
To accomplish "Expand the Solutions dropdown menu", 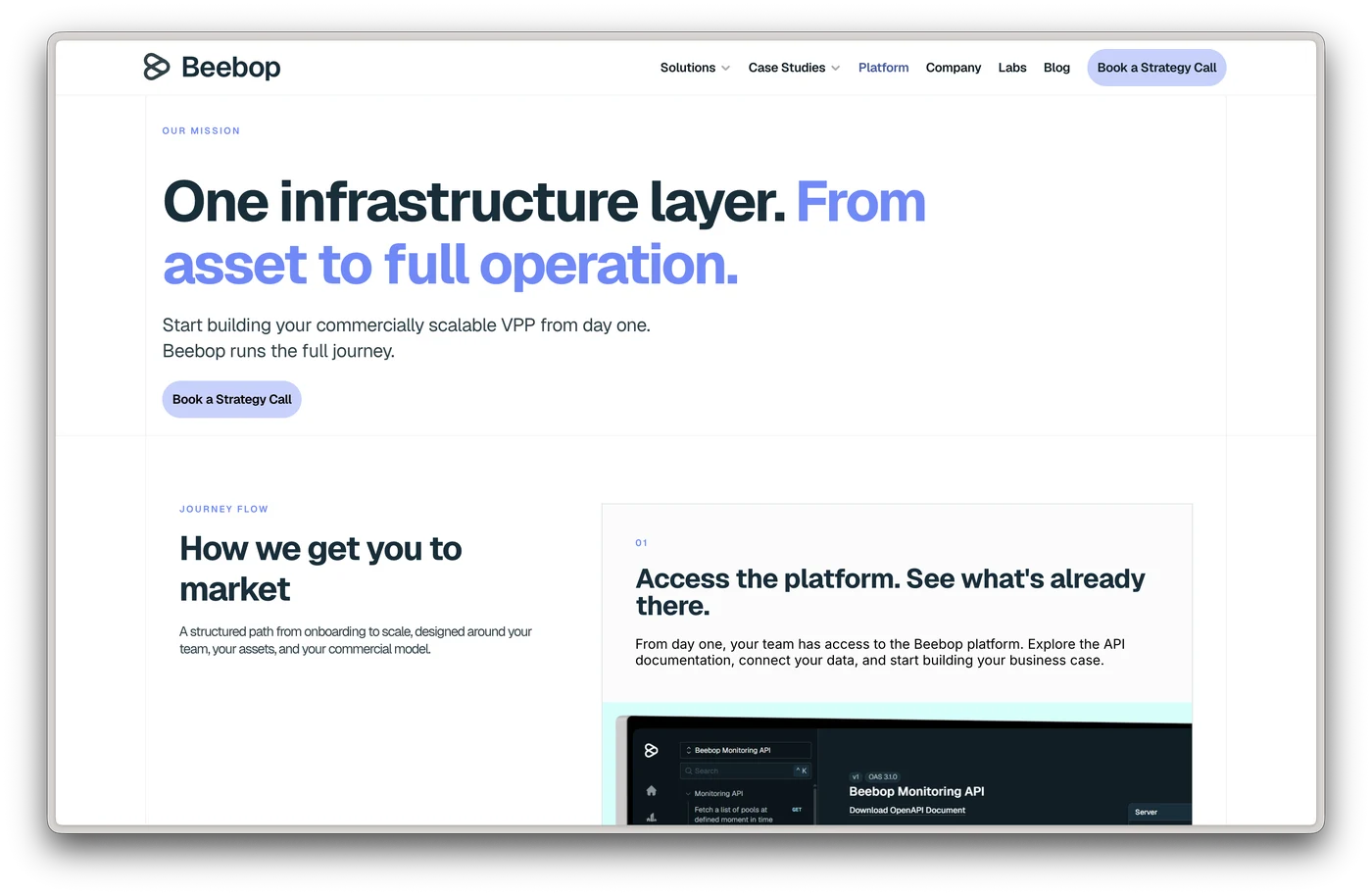I will click(695, 68).
